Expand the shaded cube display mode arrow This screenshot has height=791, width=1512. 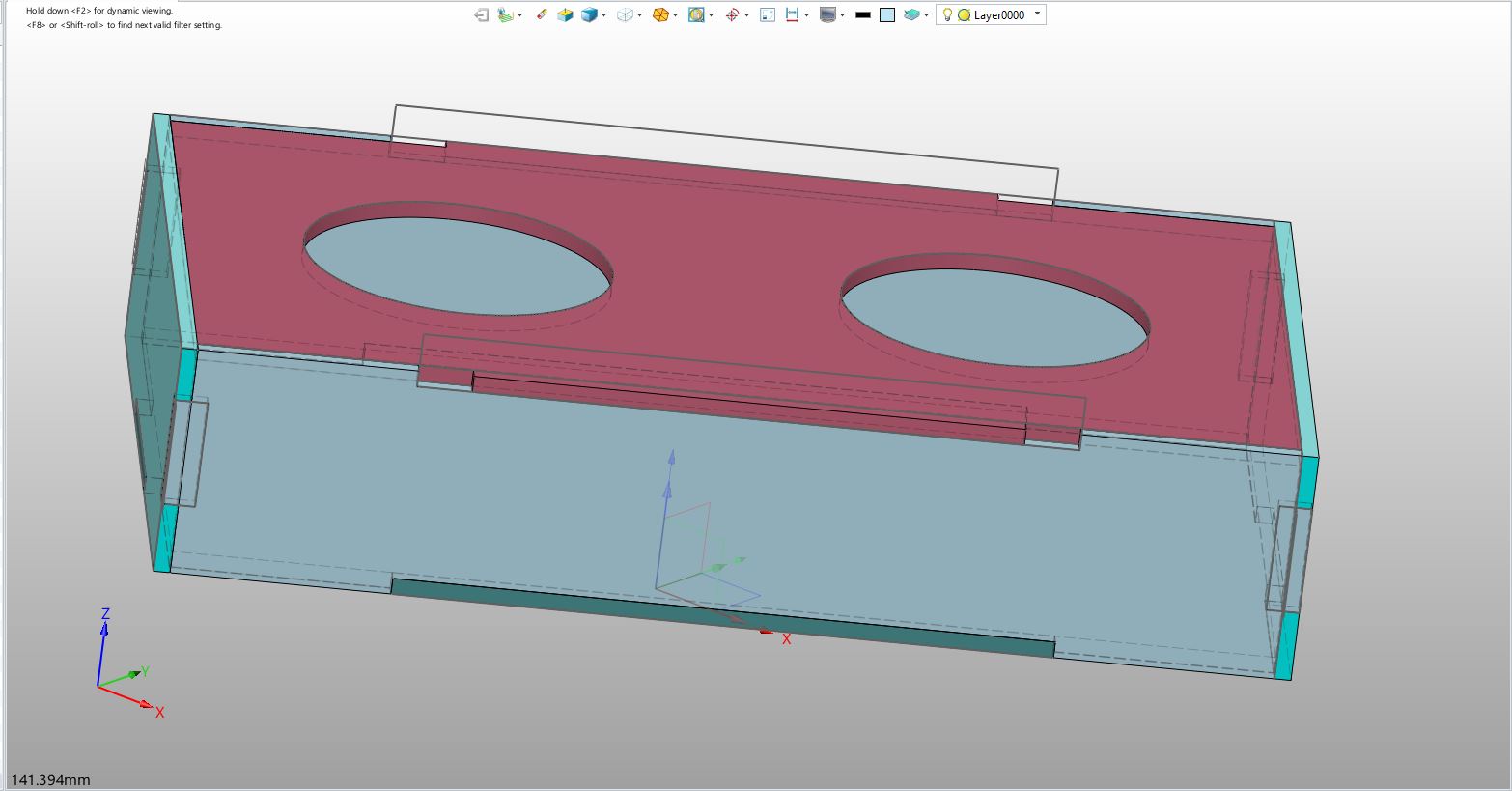(x=604, y=15)
